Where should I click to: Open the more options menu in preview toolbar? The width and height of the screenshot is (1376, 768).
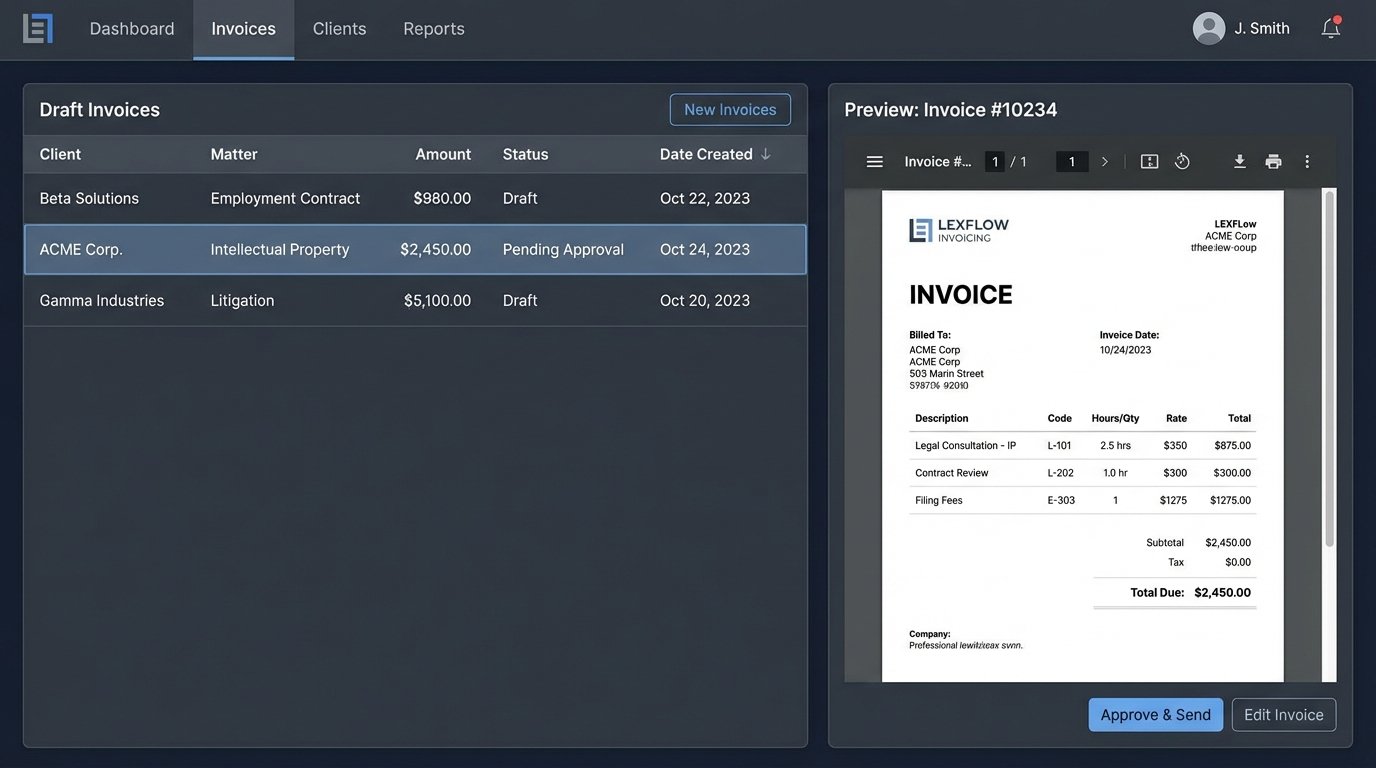[1305, 159]
